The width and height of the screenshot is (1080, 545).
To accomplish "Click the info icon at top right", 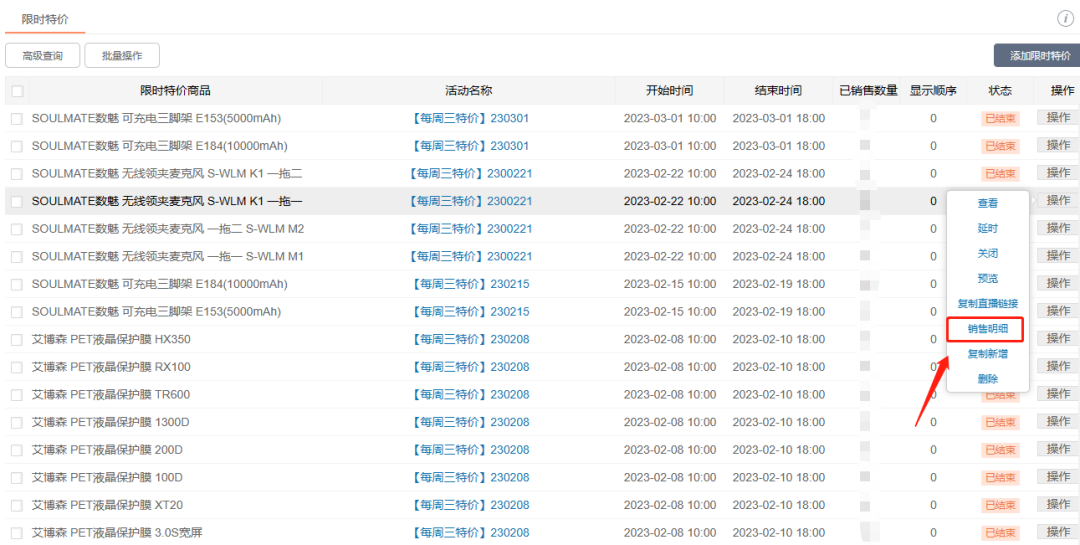I will [1066, 19].
